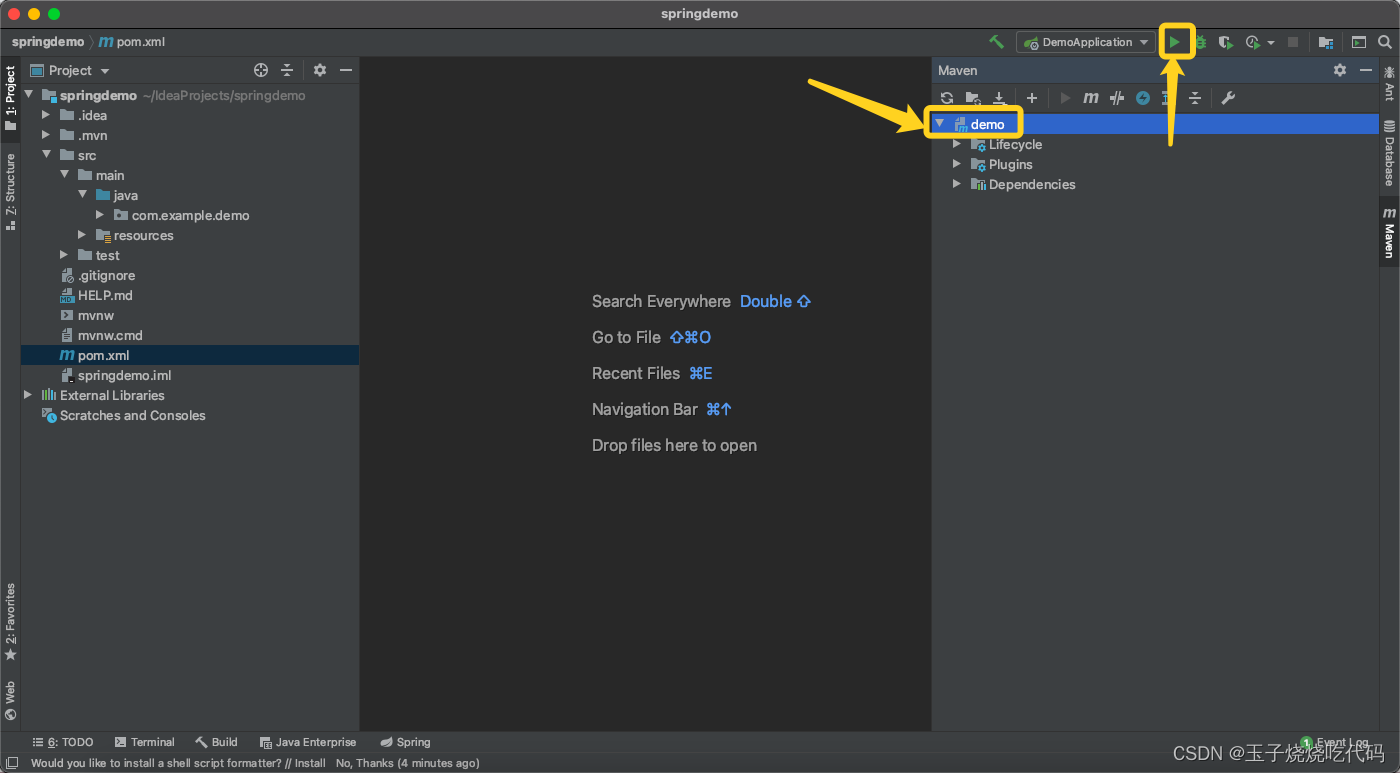Select mvnw.cmd file in project tree
Screen dimensions: 1400x773
(190, 335)
